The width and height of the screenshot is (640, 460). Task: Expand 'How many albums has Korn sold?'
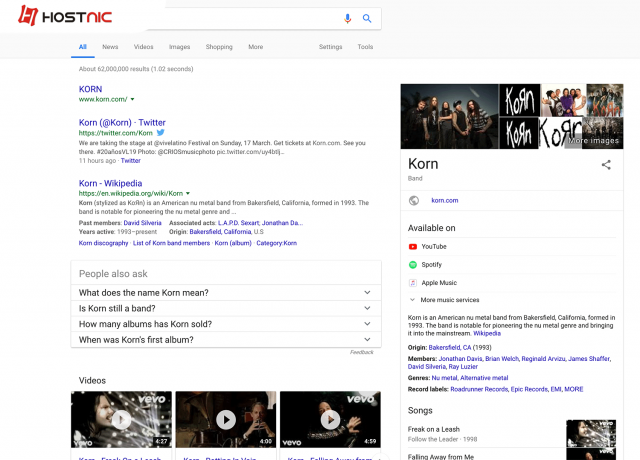tap(226, 324)
